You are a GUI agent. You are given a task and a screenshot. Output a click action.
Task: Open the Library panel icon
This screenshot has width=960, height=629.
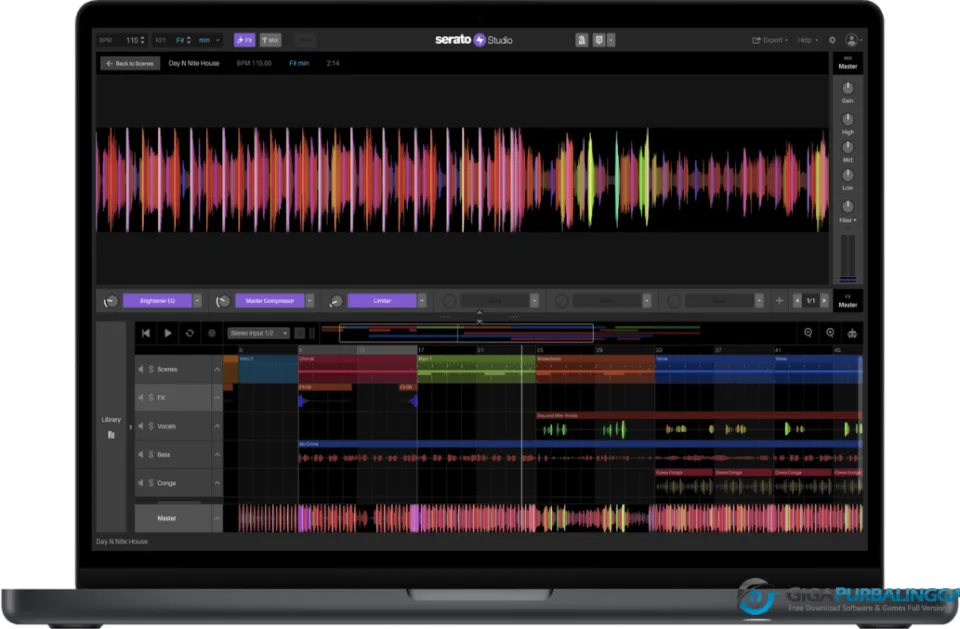point(111,435)
